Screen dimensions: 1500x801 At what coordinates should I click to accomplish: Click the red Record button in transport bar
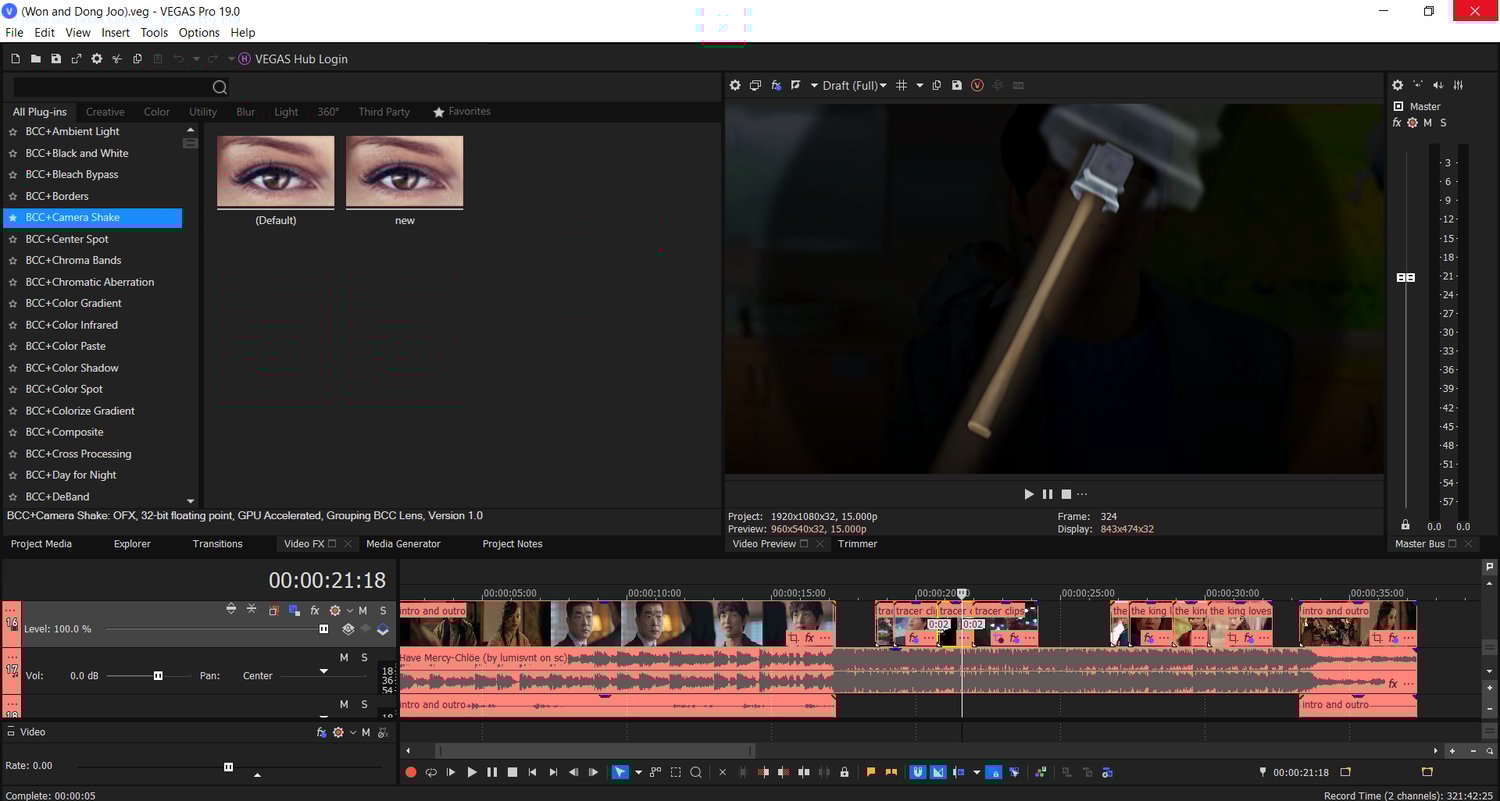pos(410,772)
